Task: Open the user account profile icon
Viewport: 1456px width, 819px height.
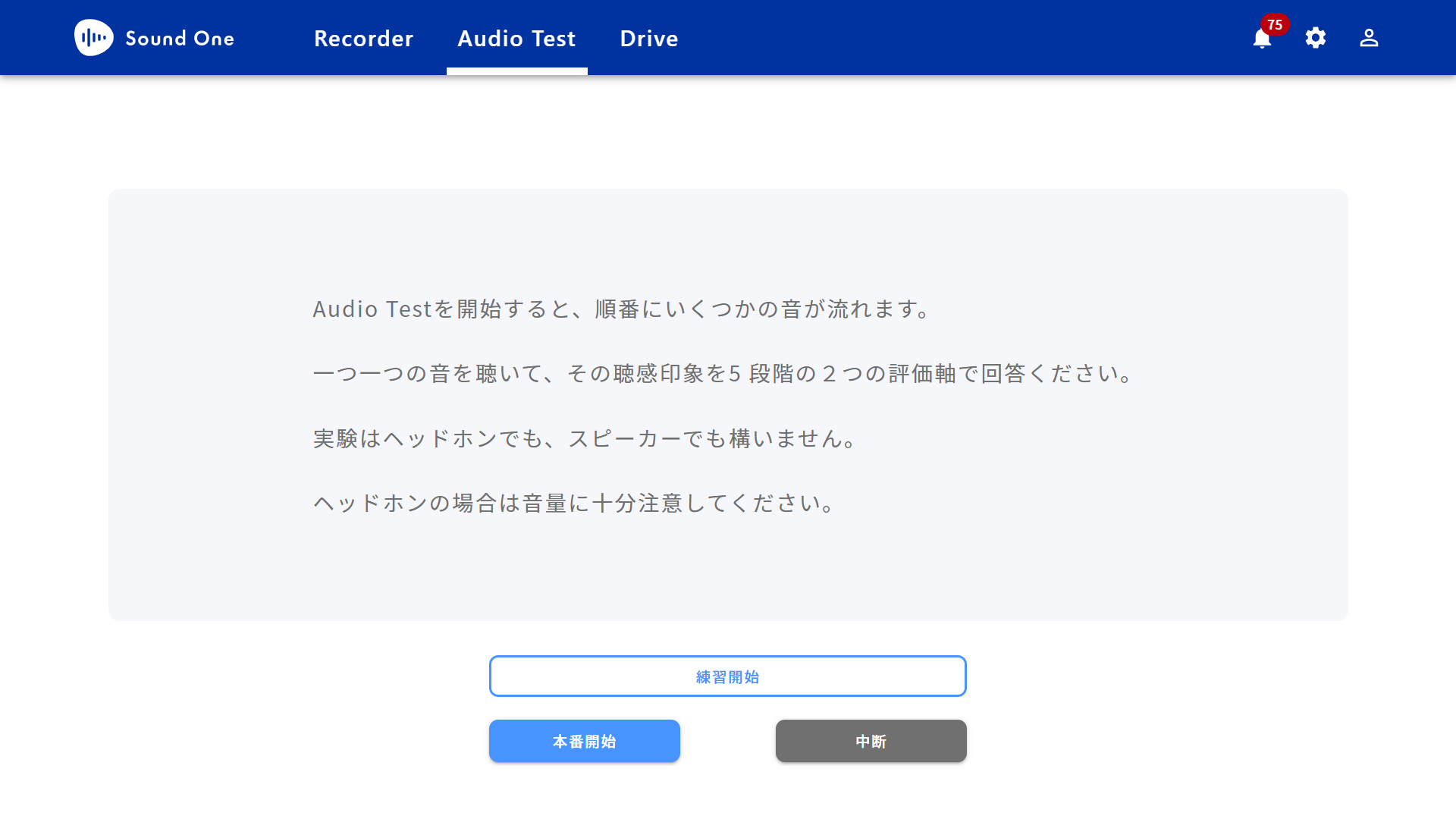Action: point(1369,38)
